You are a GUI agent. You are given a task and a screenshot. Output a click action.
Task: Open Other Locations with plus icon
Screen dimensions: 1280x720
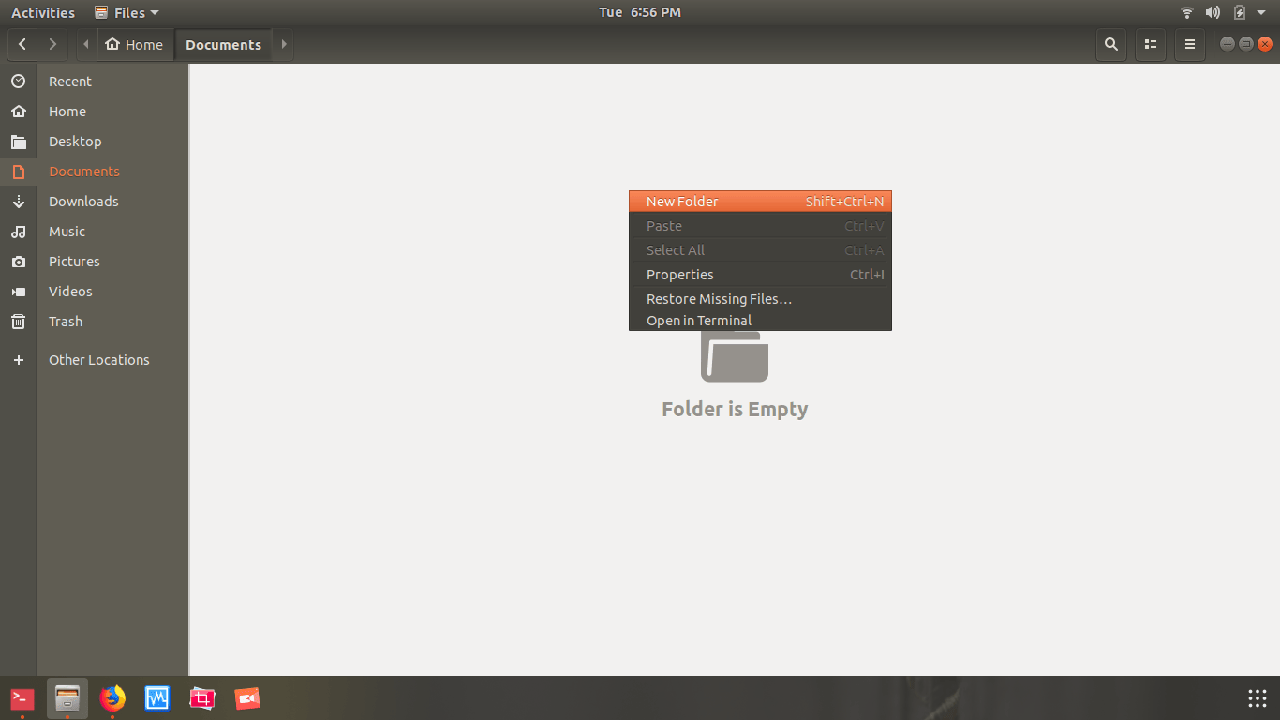[18, 360]
